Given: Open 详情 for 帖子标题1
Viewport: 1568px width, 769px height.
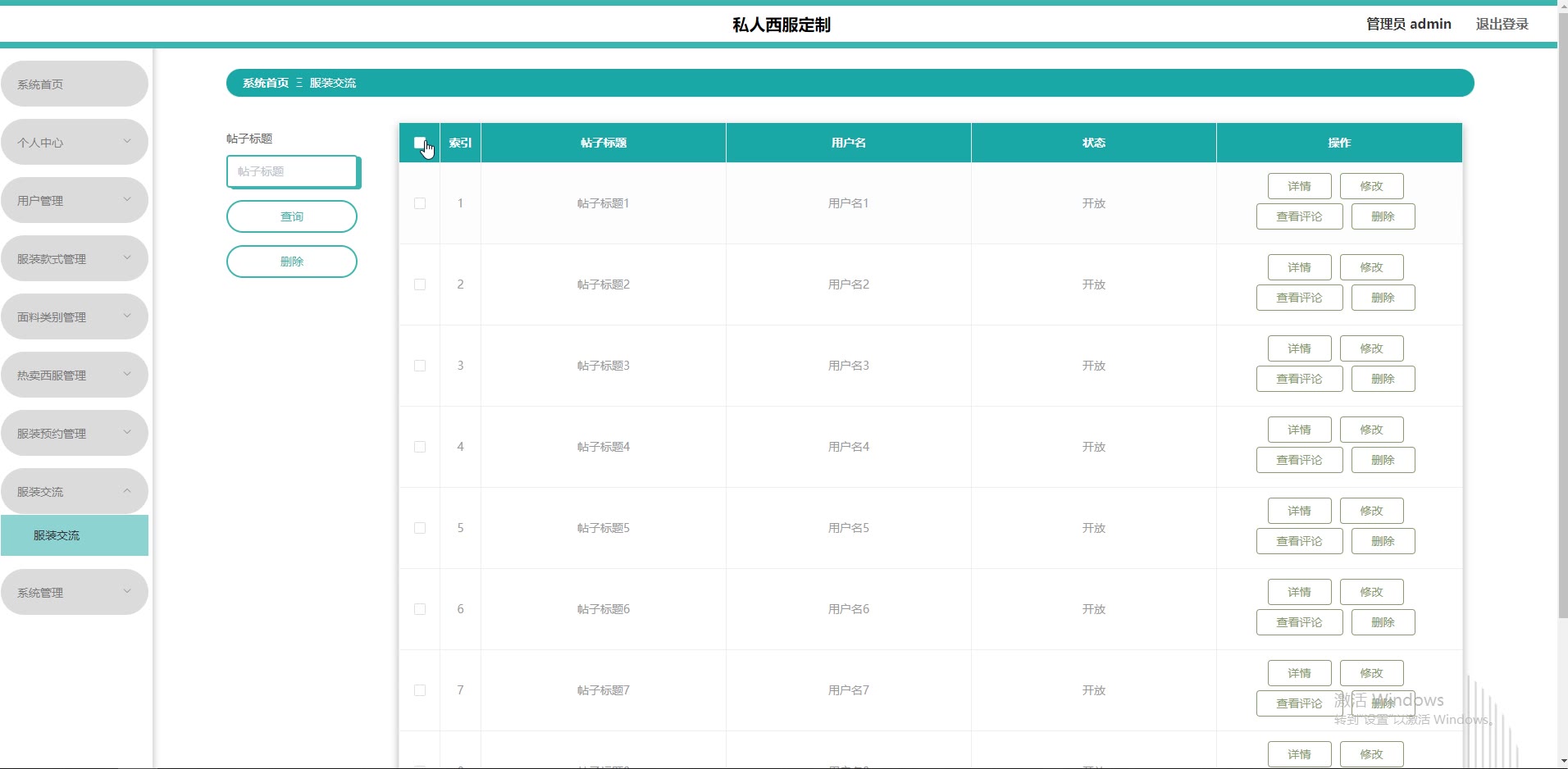Looking at the screenshot, I should 1300,186.
